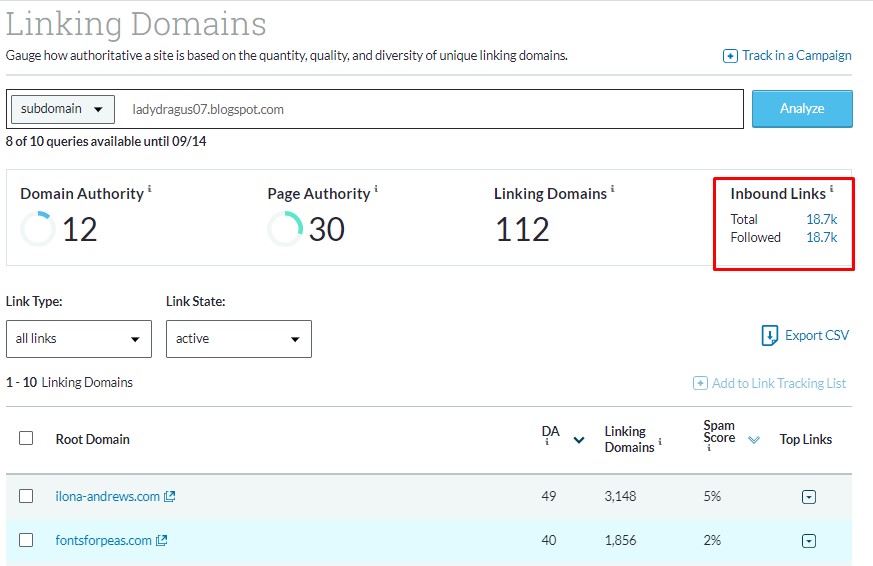Click the DA column info icon
The width and height of the screenshot is (873, 566).
547,442
